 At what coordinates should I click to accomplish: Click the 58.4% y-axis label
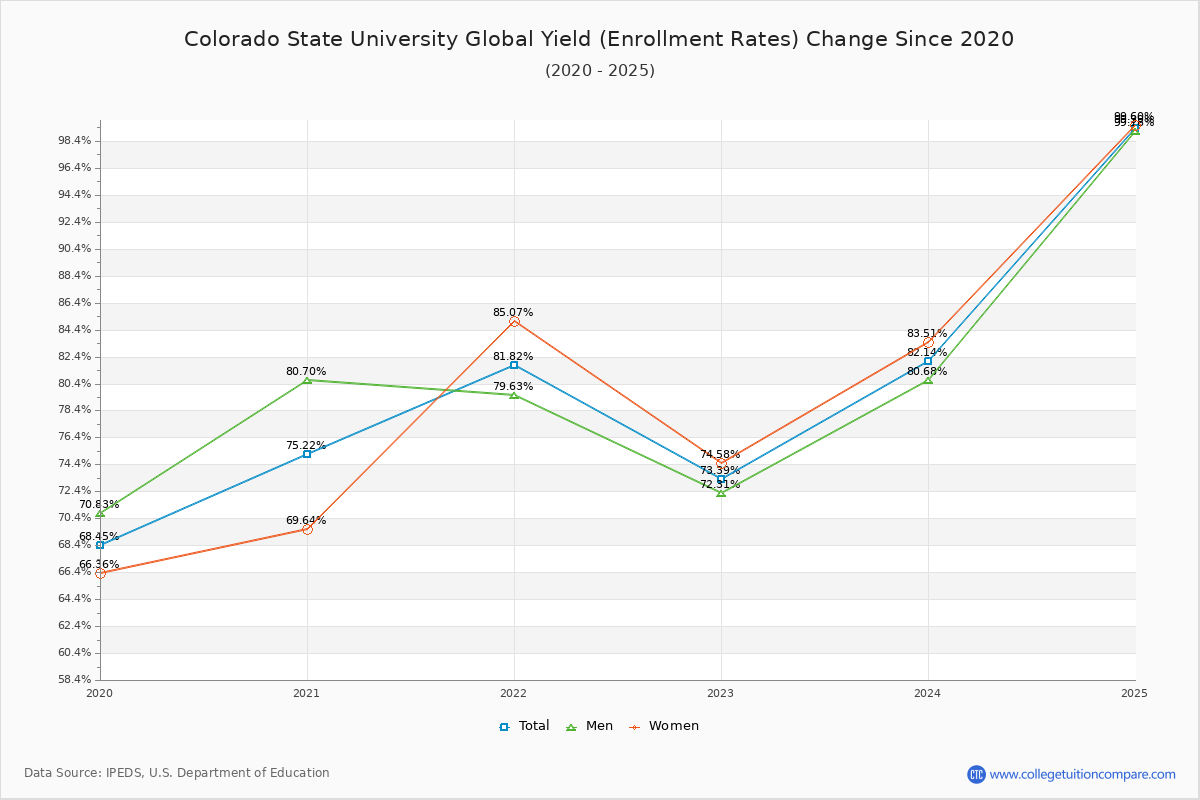coord(75,680)
